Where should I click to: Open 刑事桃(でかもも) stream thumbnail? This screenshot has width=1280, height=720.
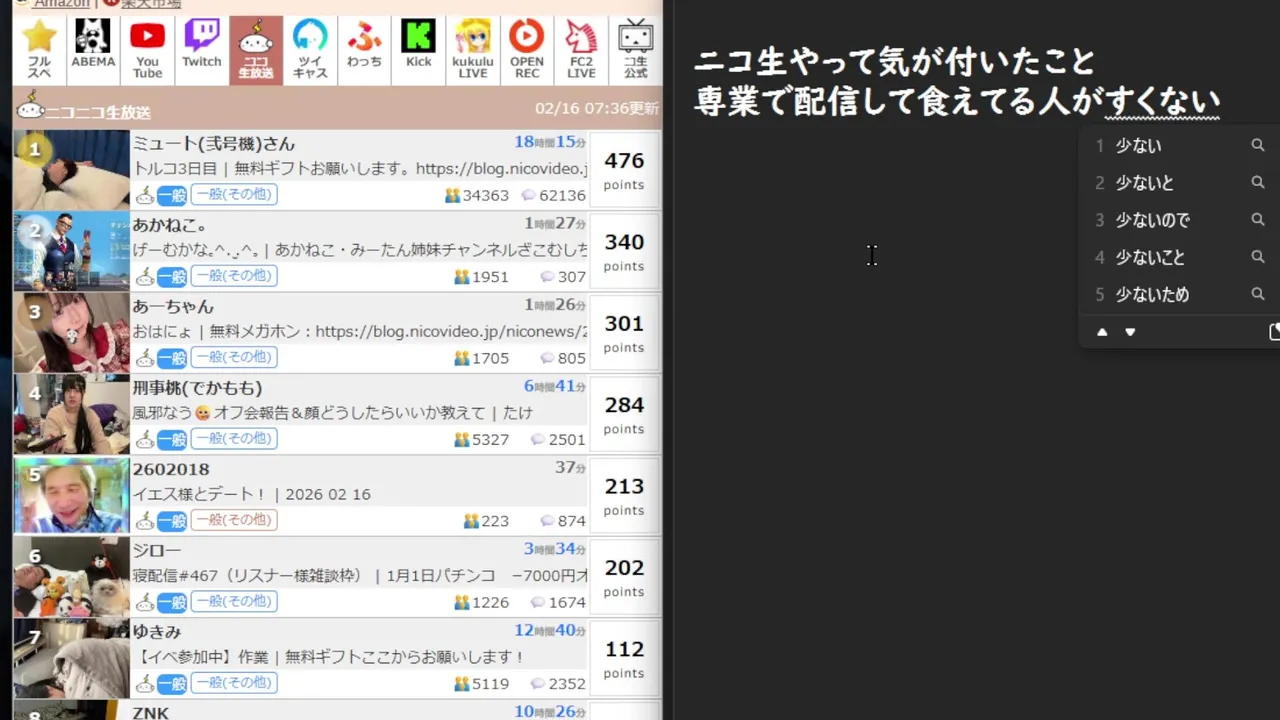point(72,414)
